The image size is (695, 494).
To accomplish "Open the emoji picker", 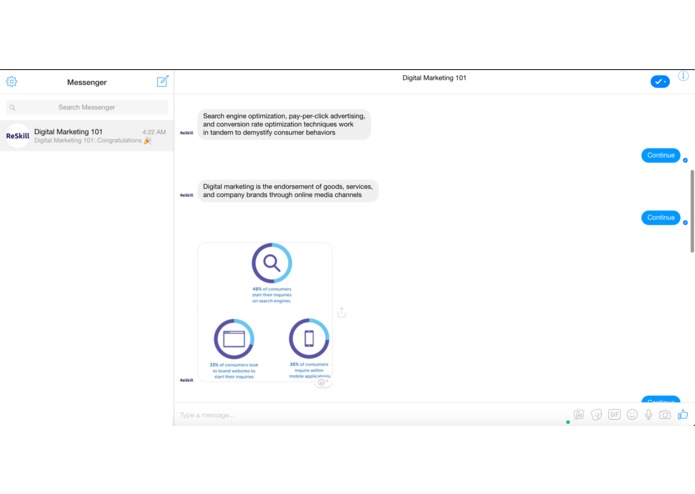I will click(632, 415).
